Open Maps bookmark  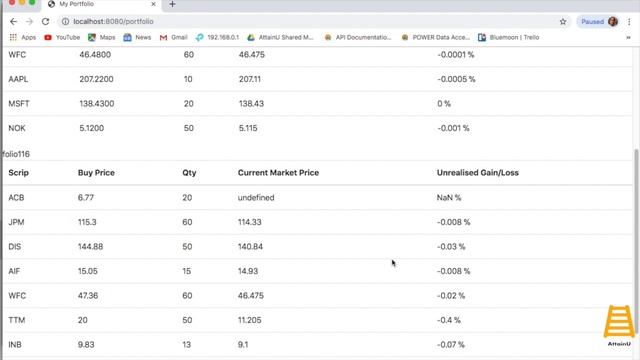tap(102, 37)
